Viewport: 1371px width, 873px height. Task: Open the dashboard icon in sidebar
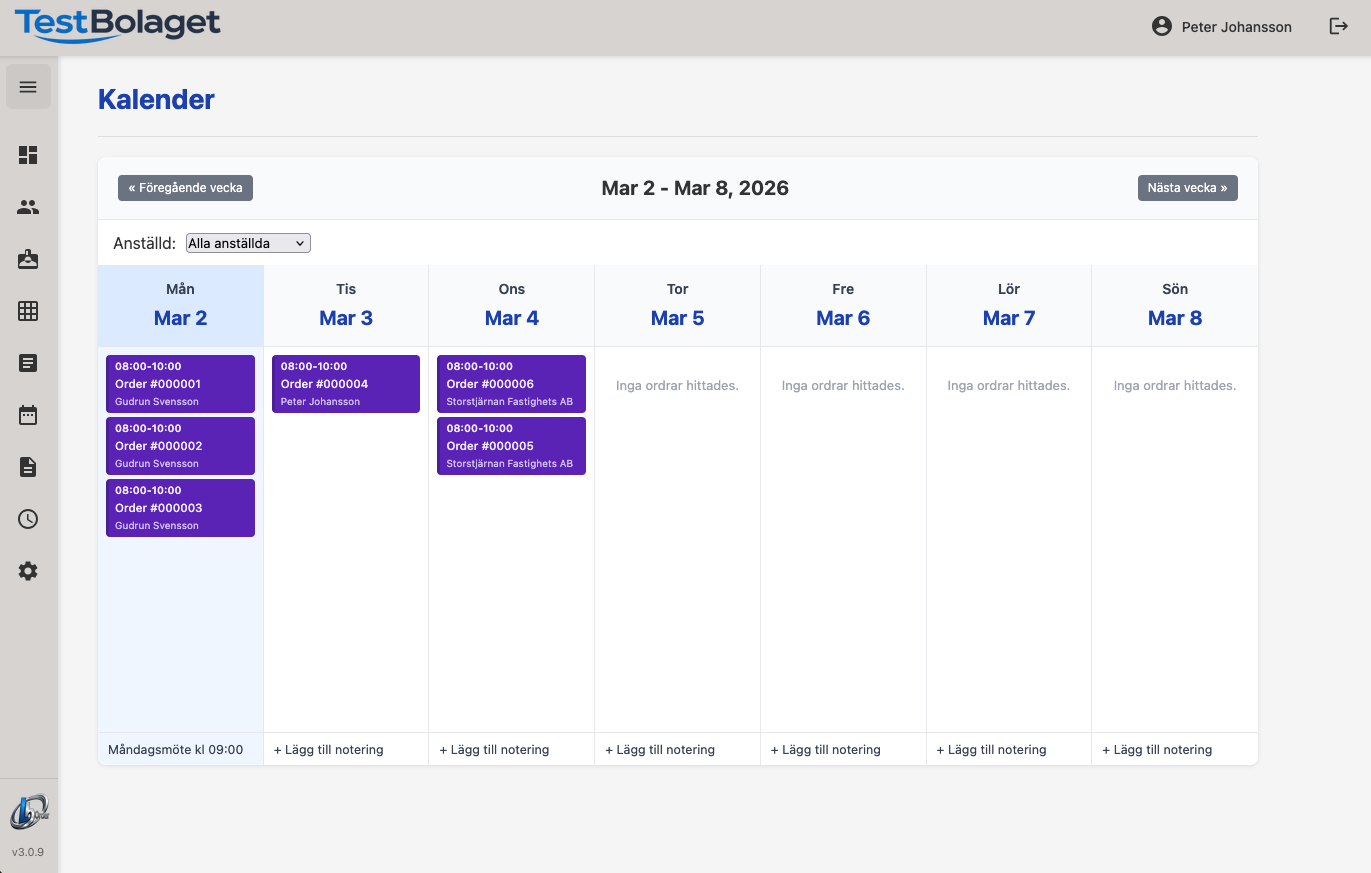(28, 155)
